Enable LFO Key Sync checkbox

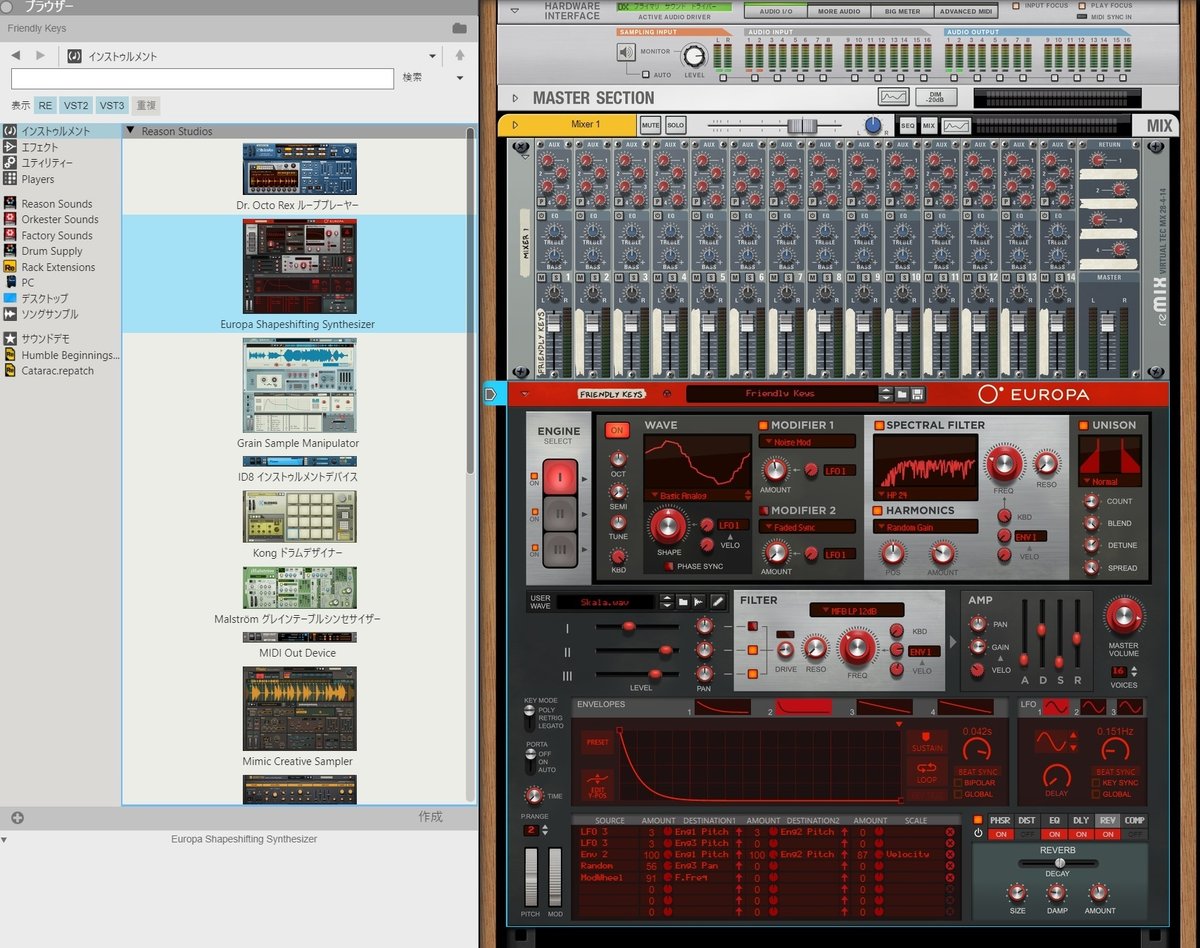point(1095,782)
